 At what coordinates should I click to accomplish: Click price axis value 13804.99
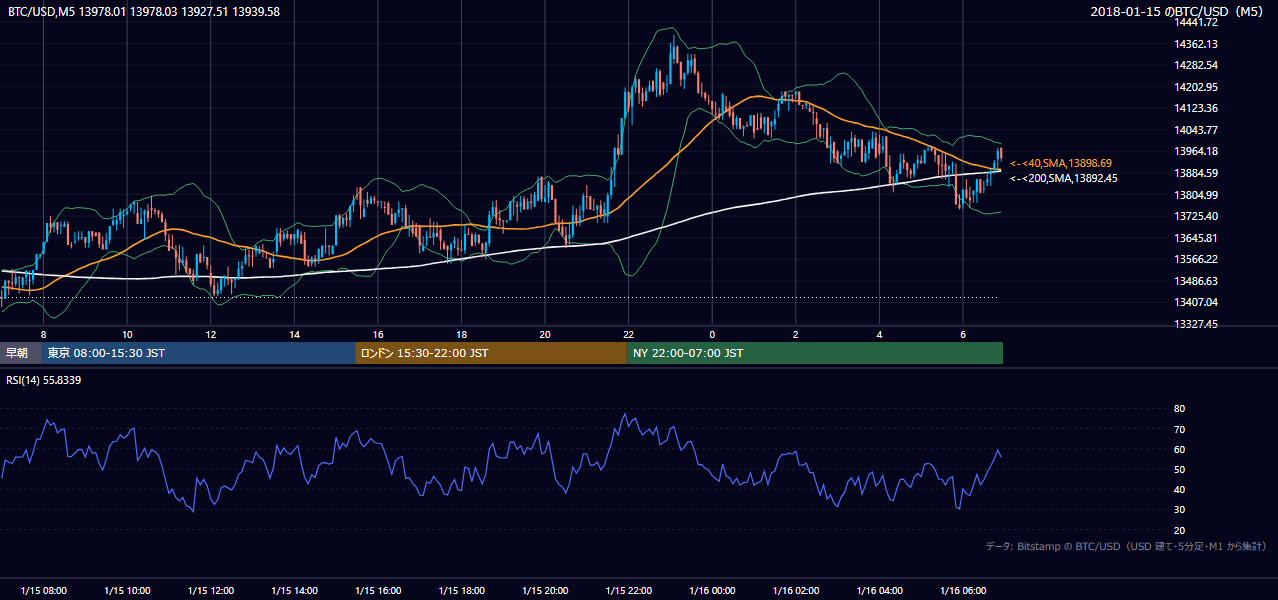pos(1196,195)
